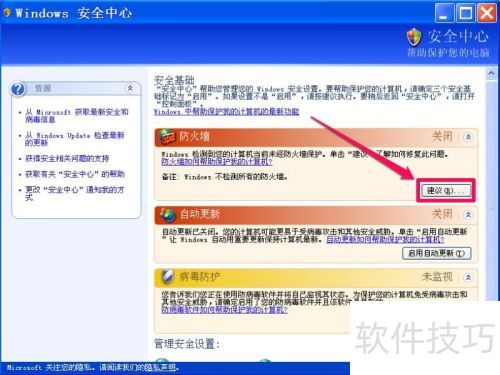Click the firewall brick wall icon
Screen dimensions: 500x375
[167, 136]
